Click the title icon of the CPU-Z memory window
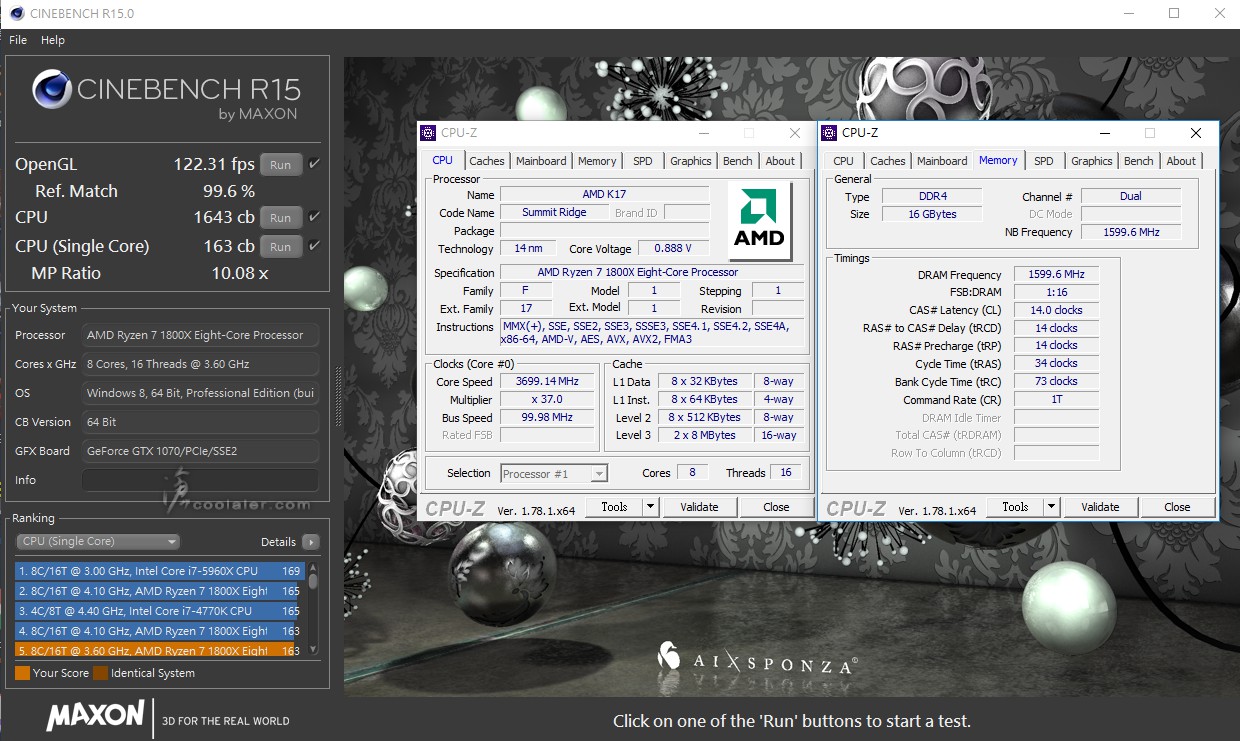Screen dimensions: 1240x741 point(829,132)
